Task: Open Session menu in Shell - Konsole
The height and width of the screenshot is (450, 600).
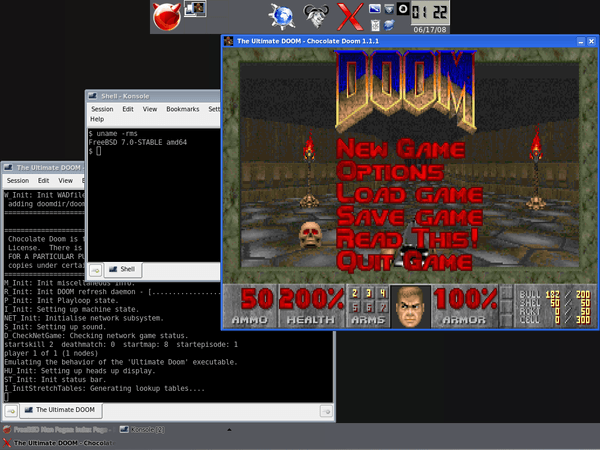Action: pyautogui.click(x=102, y=109)
